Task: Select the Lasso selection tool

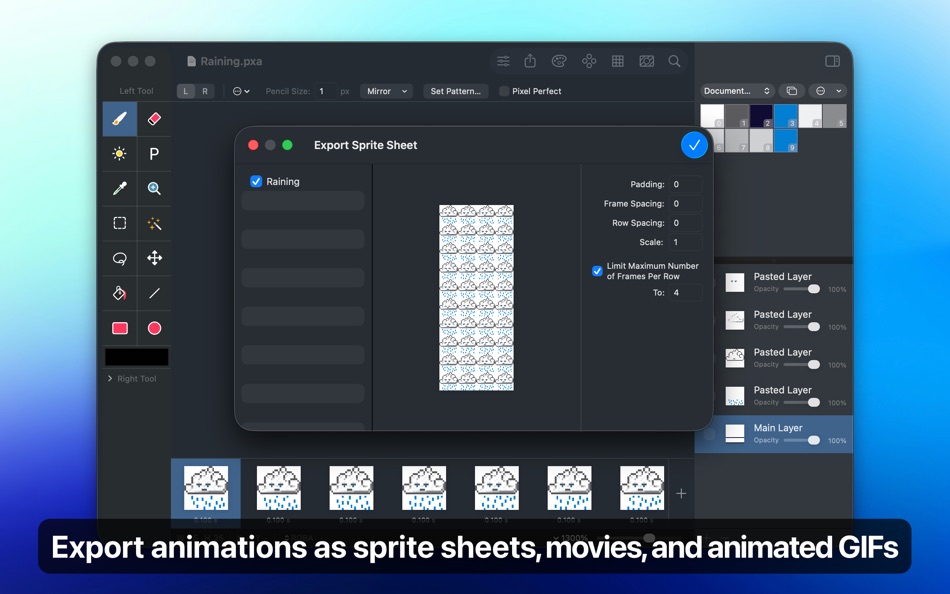Action: point(119,259)
